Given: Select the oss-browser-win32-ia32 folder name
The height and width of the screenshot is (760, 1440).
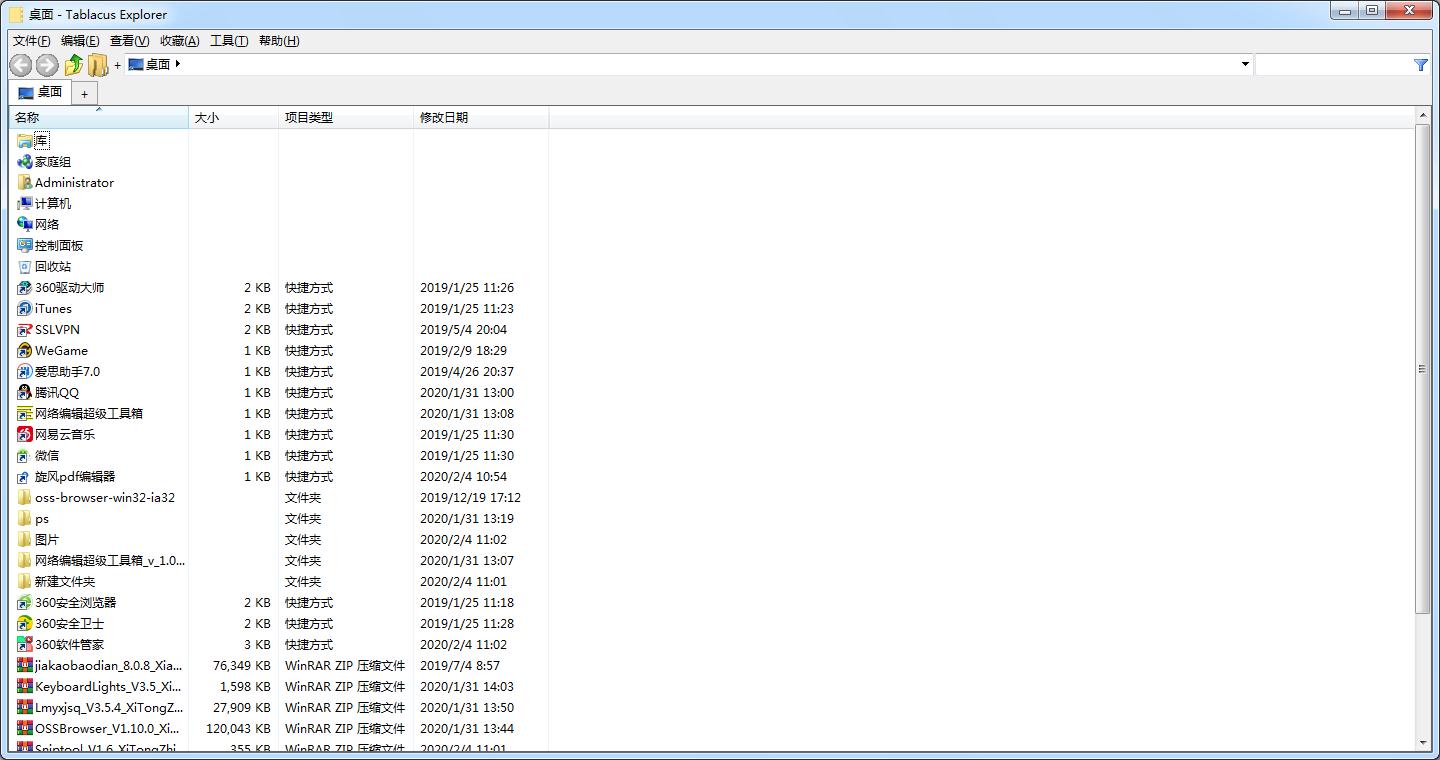Looking at the screenshot, I should 105,498.
